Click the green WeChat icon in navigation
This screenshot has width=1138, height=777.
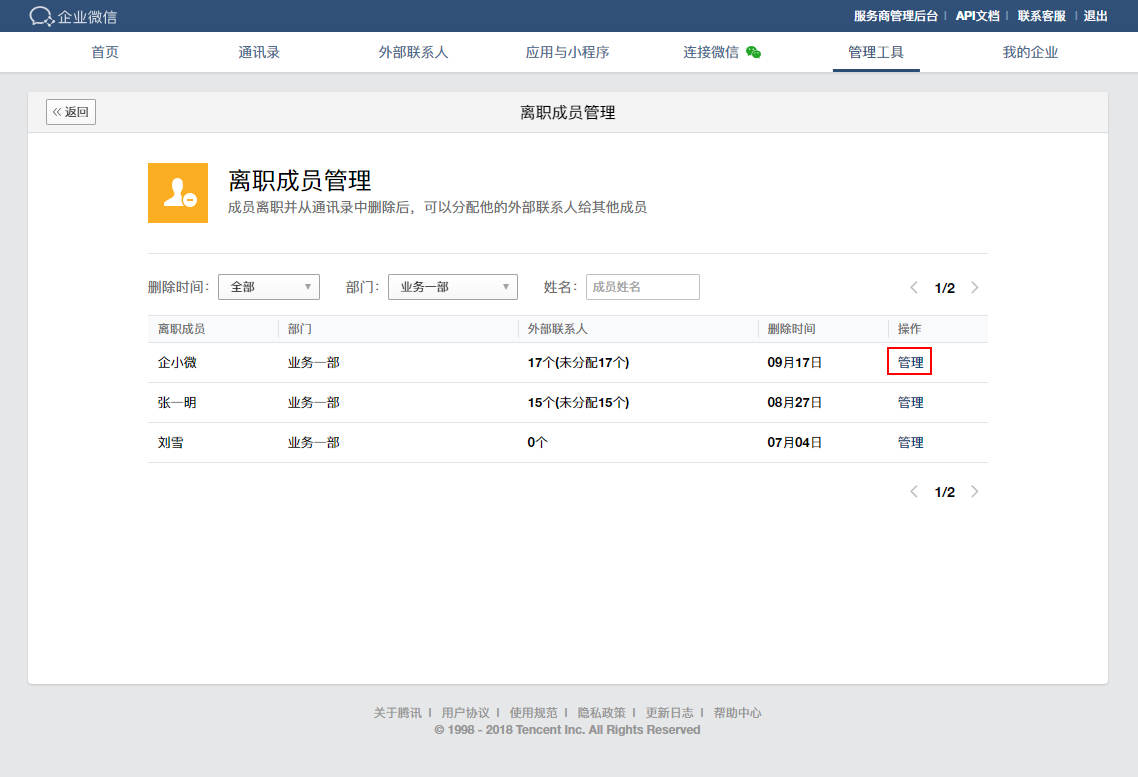point(753,52)
